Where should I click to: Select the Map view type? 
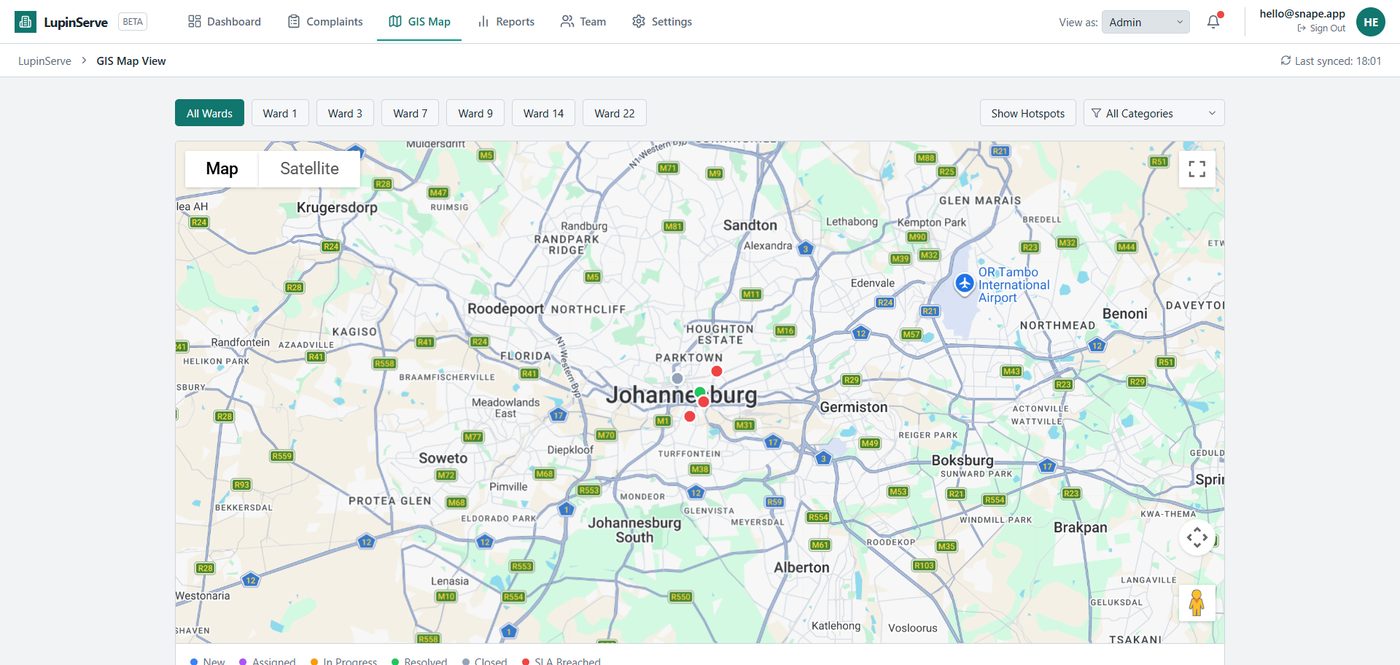[x=222, y=169]
